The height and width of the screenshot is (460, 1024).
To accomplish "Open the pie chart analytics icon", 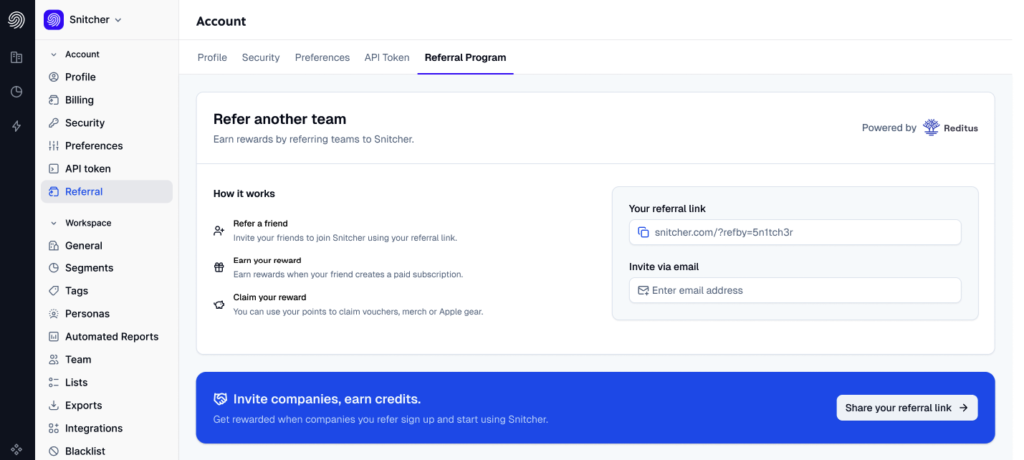I will tap(16, 92).
